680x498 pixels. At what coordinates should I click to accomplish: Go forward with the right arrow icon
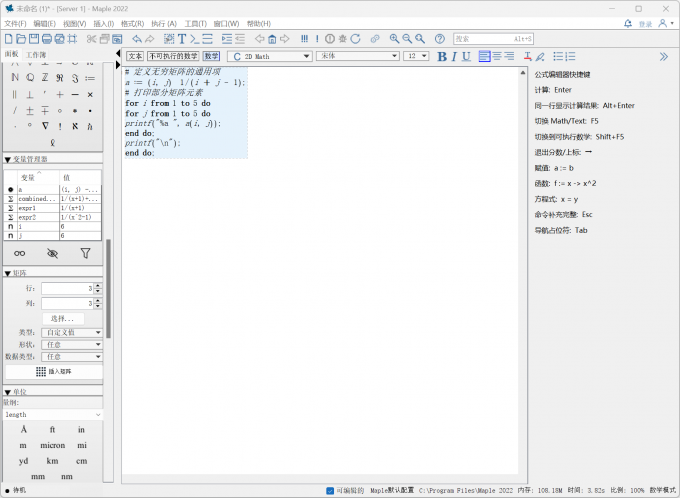pos(285,39)
